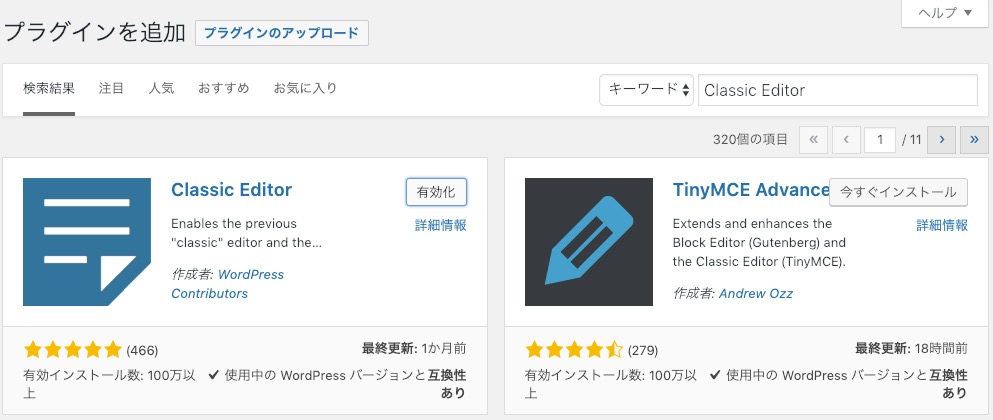Viewport: 993px width, 420px height.
Task: Go to the first results page
Action: (814, 140)
